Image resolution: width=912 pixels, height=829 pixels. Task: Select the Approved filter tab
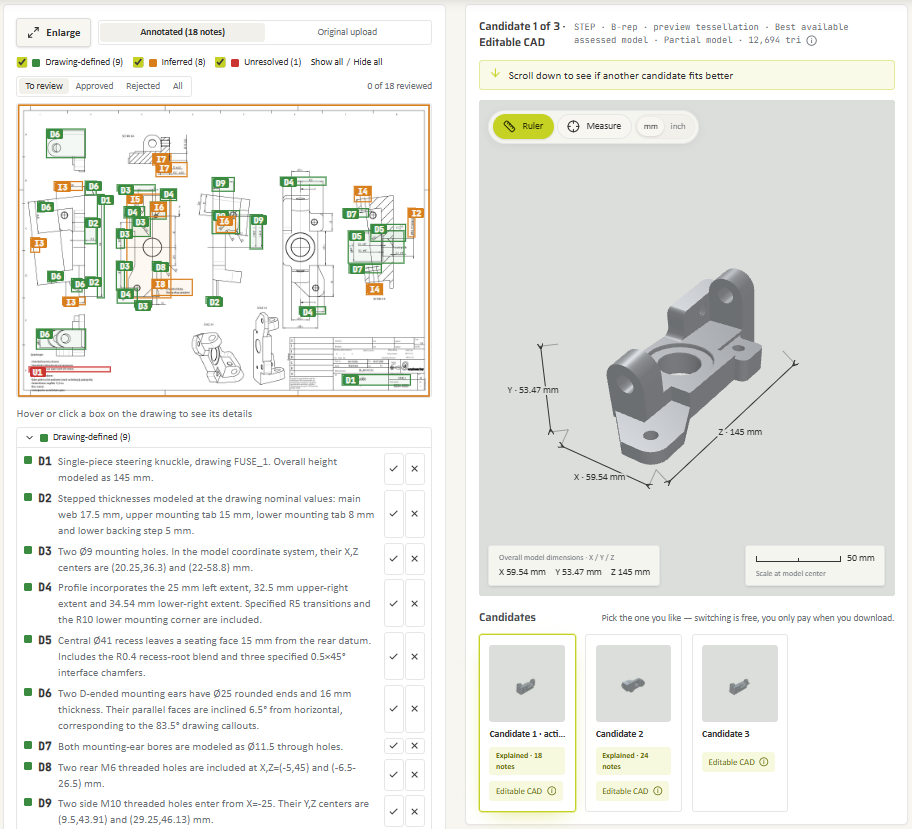click(94, 86)
